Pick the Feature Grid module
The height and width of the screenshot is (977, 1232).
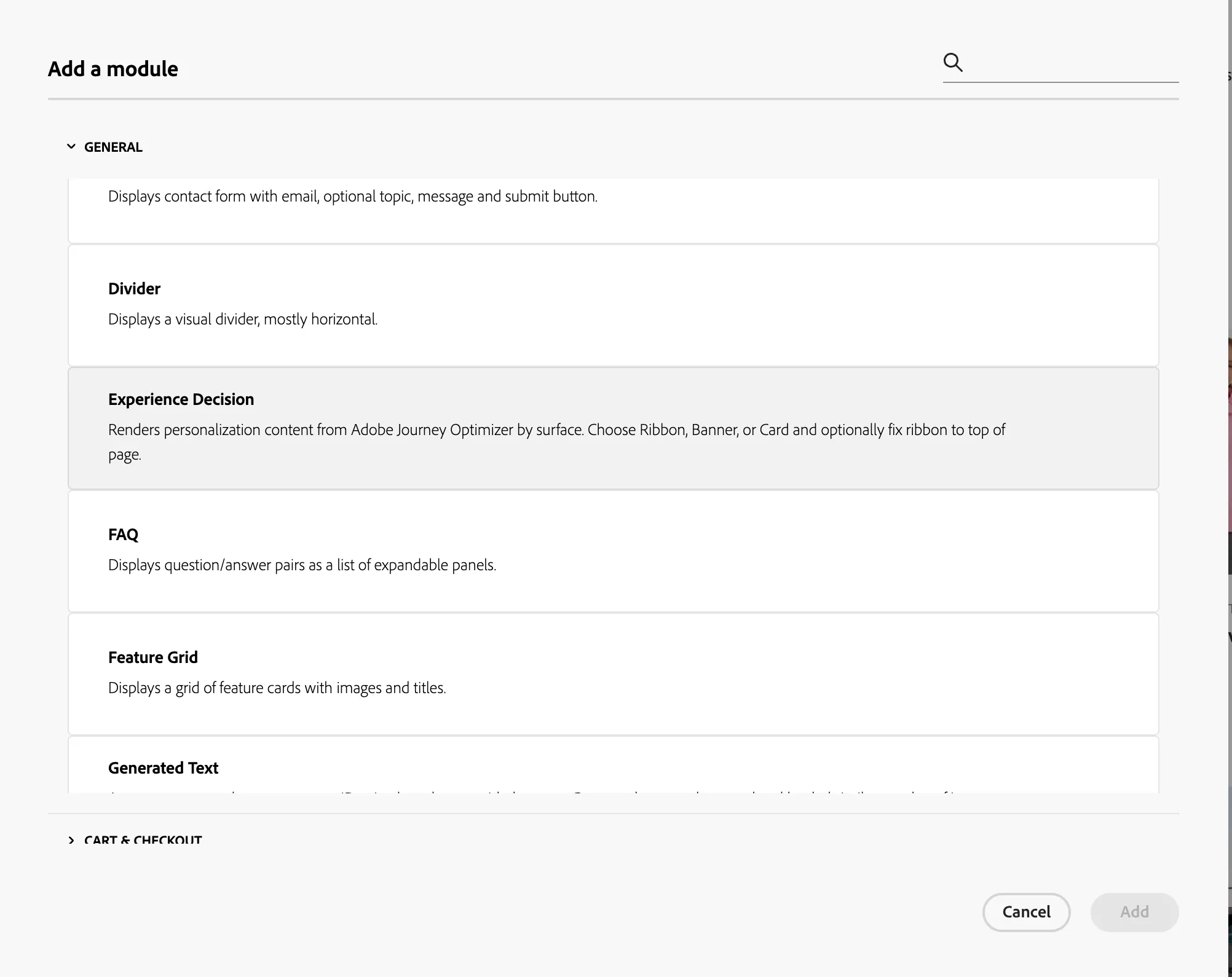pyautogui.click(x=613, y=673)
